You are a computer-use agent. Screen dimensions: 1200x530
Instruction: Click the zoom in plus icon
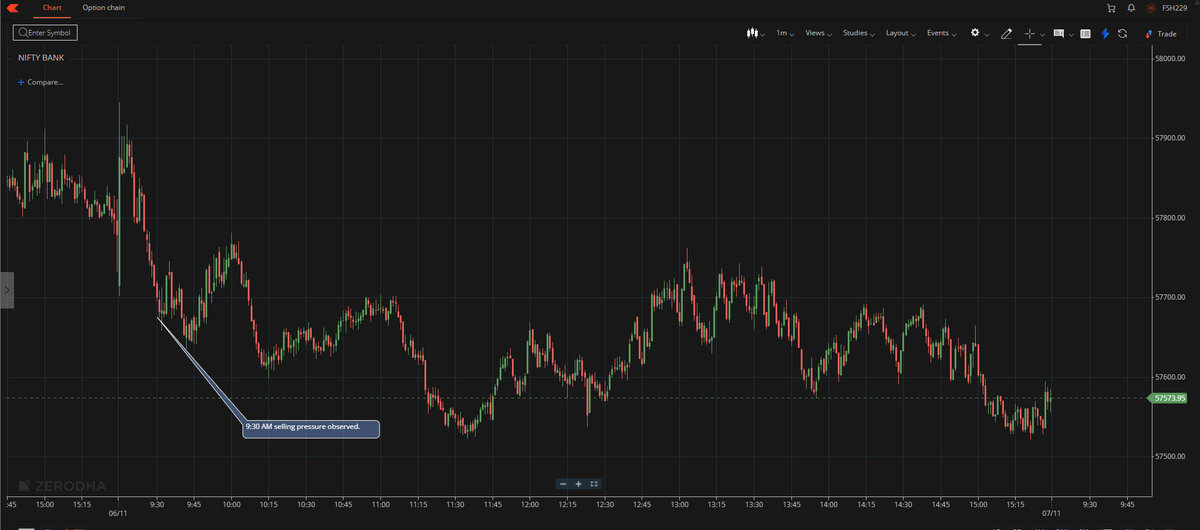[578, 483]
